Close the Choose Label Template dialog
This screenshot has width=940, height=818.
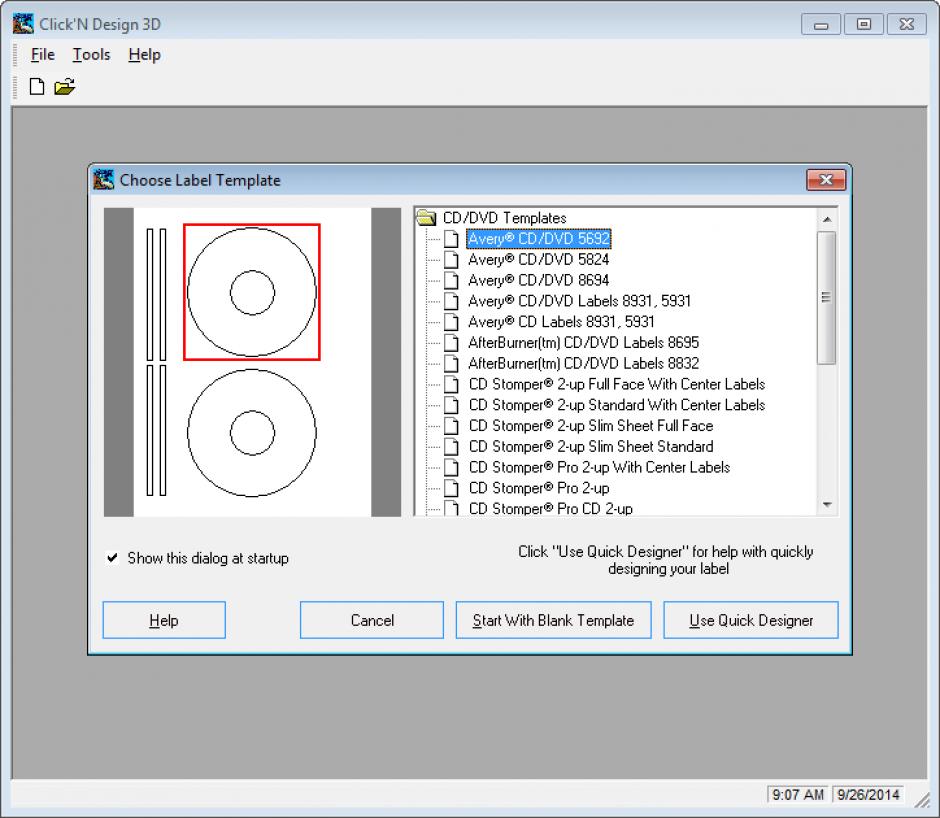(x=826, y=179)
